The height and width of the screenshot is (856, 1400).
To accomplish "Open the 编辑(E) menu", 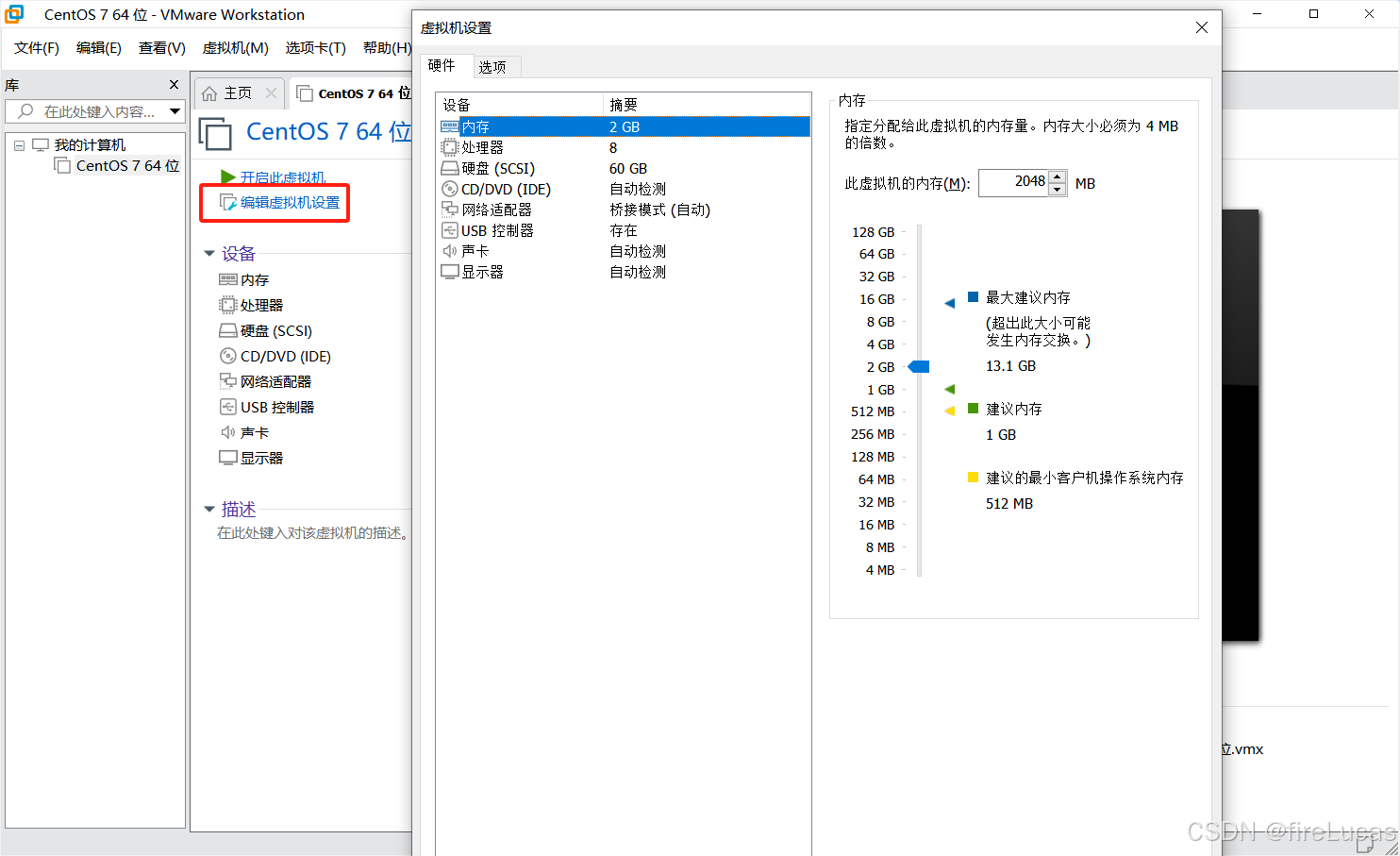I will tap(99, 48).
